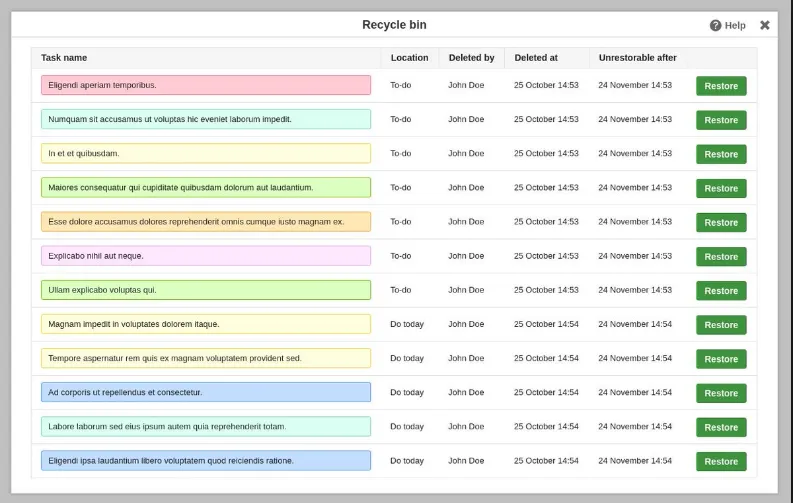793x503 pixels.
Task: Click '24 November 14:54' in 'Labore laborum' row
Action: [x=635, y=426]
